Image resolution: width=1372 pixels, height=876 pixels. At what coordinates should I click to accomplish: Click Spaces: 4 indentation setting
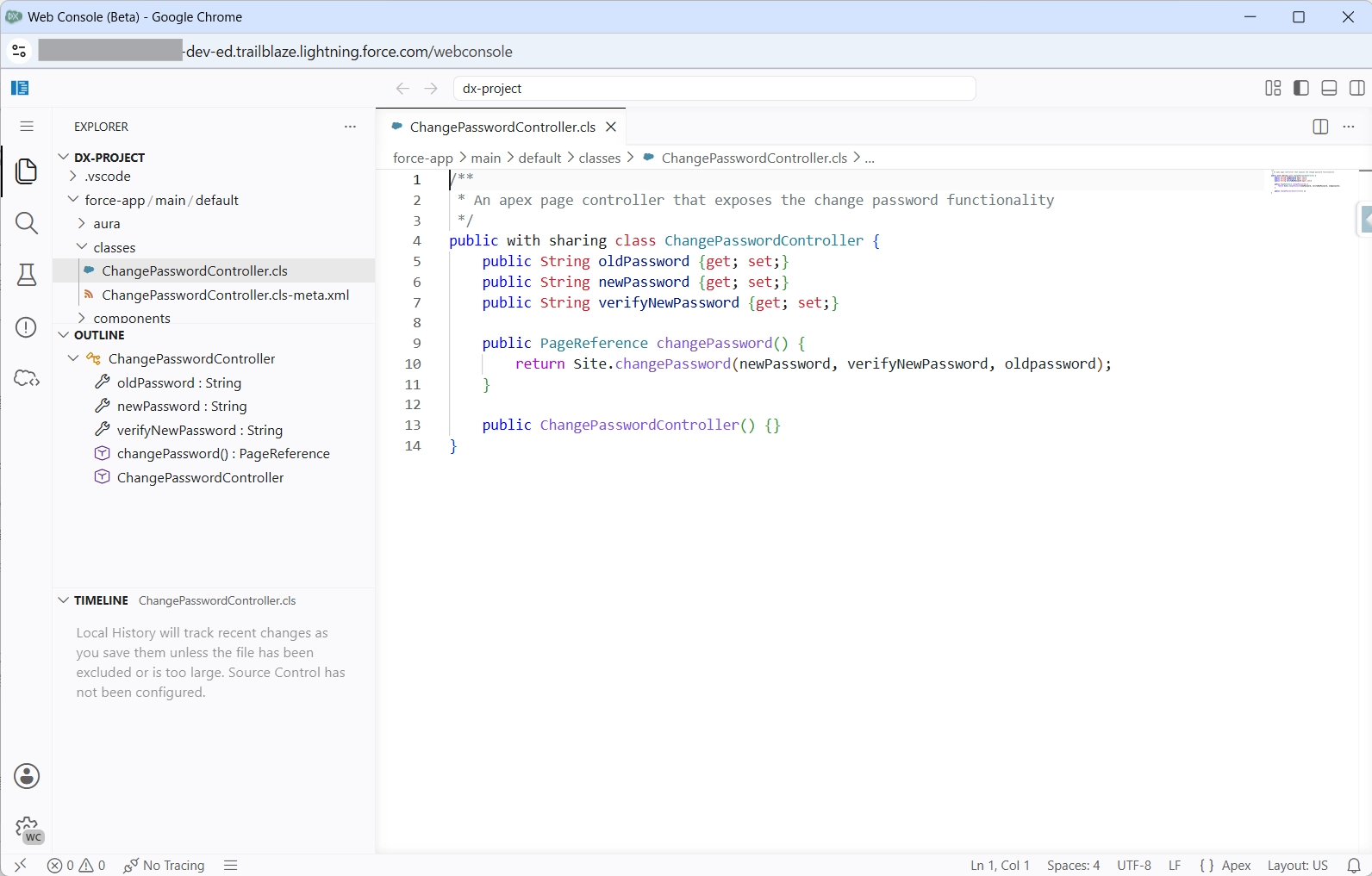pyautogui.click(x=1073, y=865)
